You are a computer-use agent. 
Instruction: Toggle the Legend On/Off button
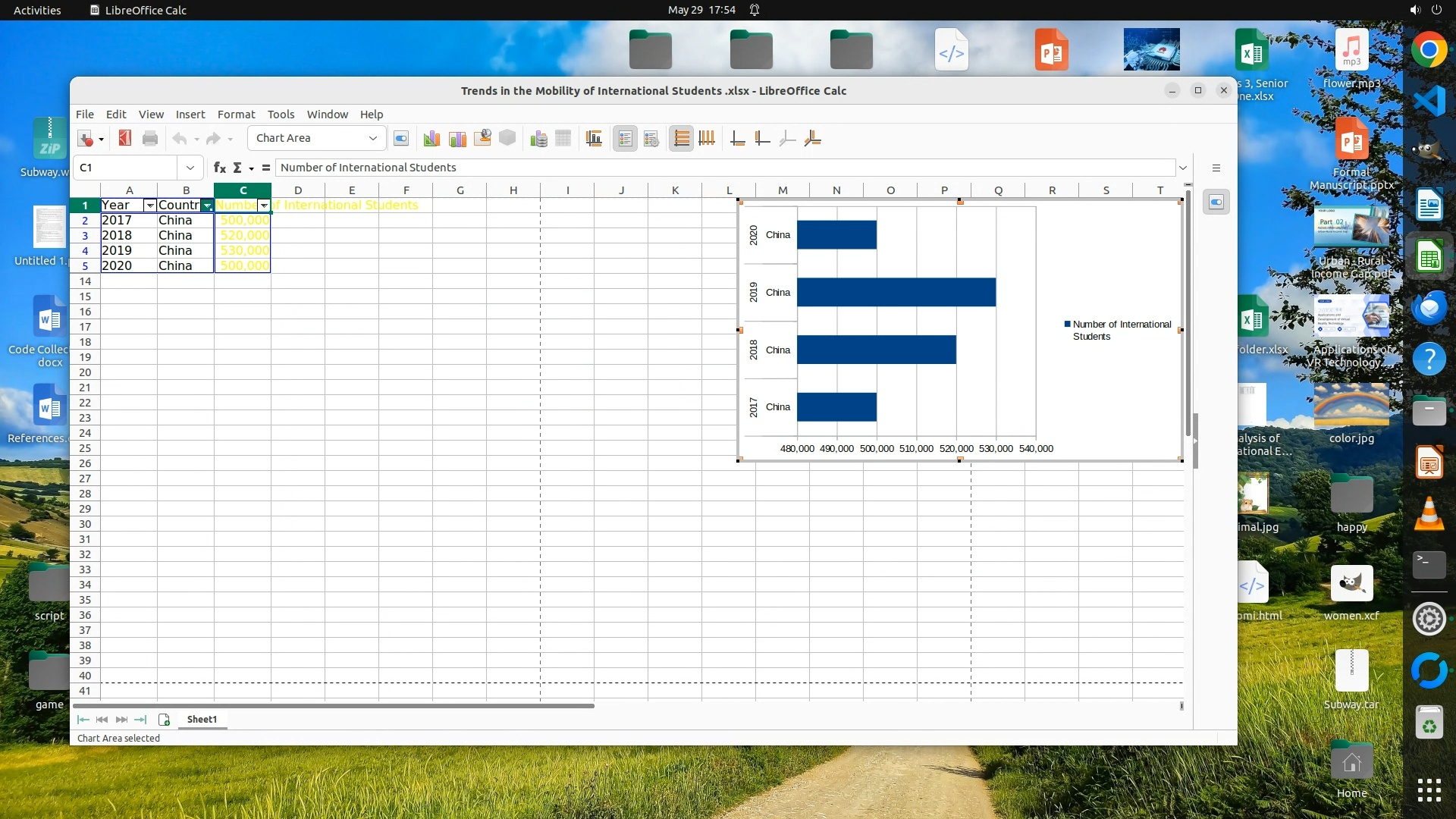point(625,138)
